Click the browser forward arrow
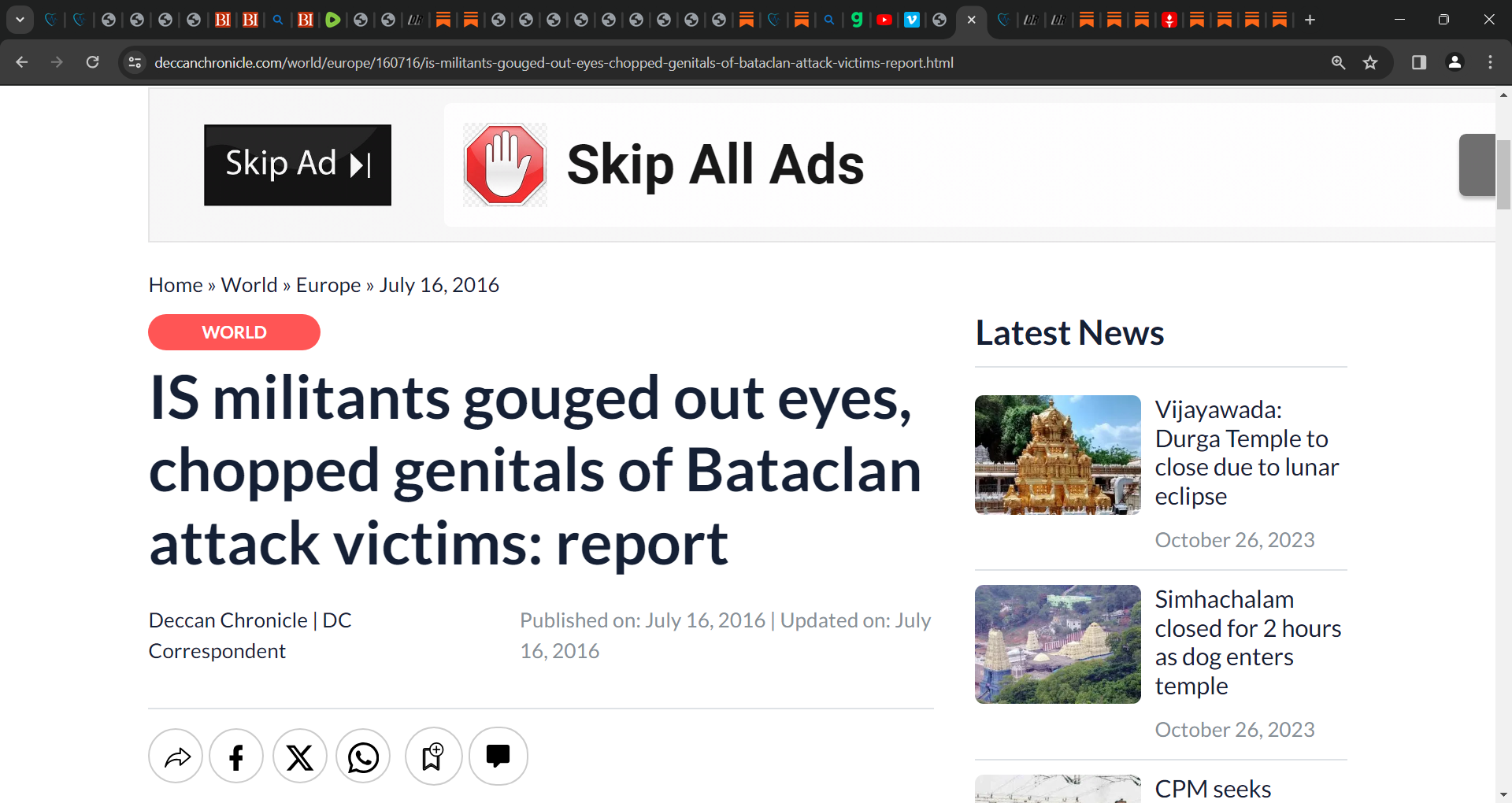The image size is (1512, 803). point(57,62)
